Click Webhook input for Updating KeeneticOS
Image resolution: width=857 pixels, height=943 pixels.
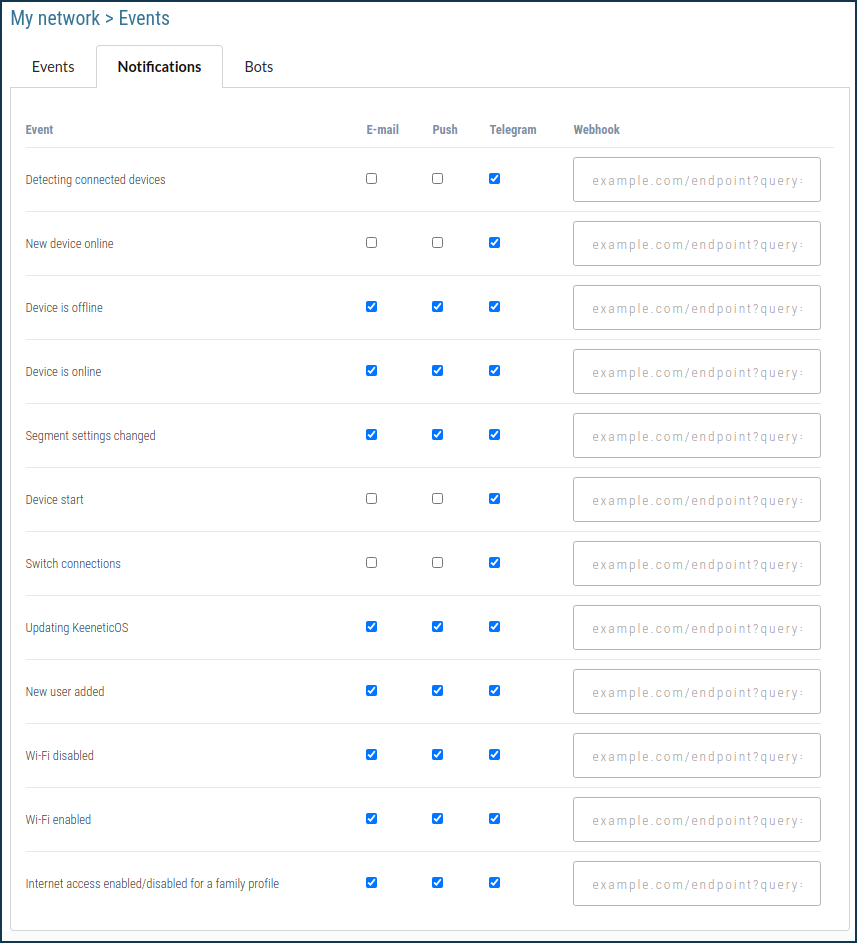tap(696, 628)
